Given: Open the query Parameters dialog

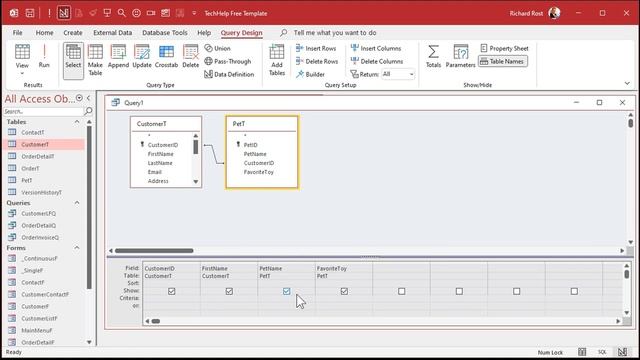Looking at the screenshot, I should (460, 56).
